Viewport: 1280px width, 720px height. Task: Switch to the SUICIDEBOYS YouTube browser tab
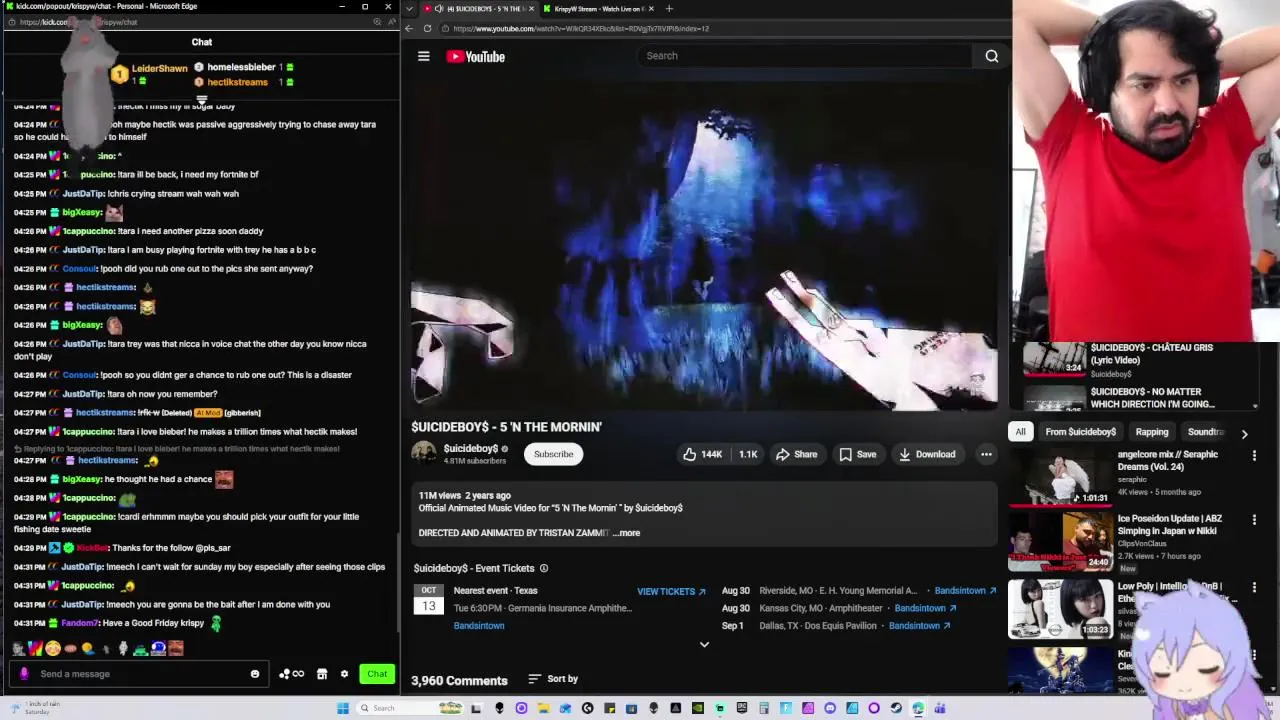[x=478, y=9]
